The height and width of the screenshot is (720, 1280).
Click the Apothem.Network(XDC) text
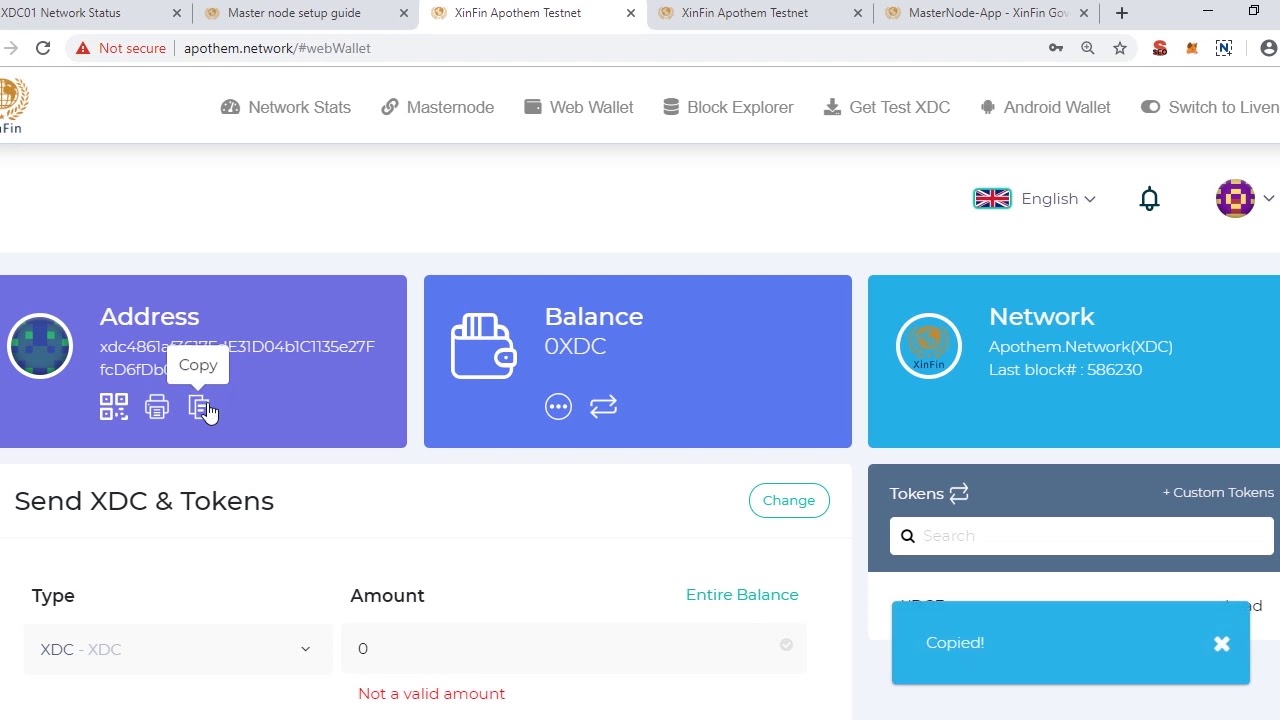pyautogui.click(x=1081, y=347)
